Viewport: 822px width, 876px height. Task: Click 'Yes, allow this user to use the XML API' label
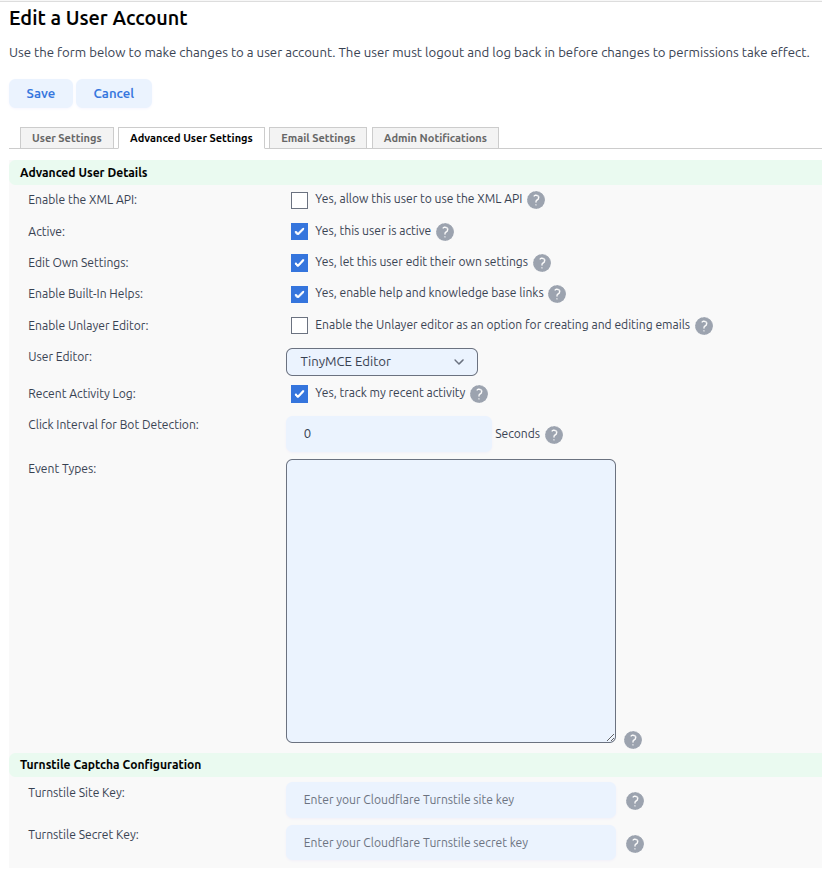click(x=419, y=199)
